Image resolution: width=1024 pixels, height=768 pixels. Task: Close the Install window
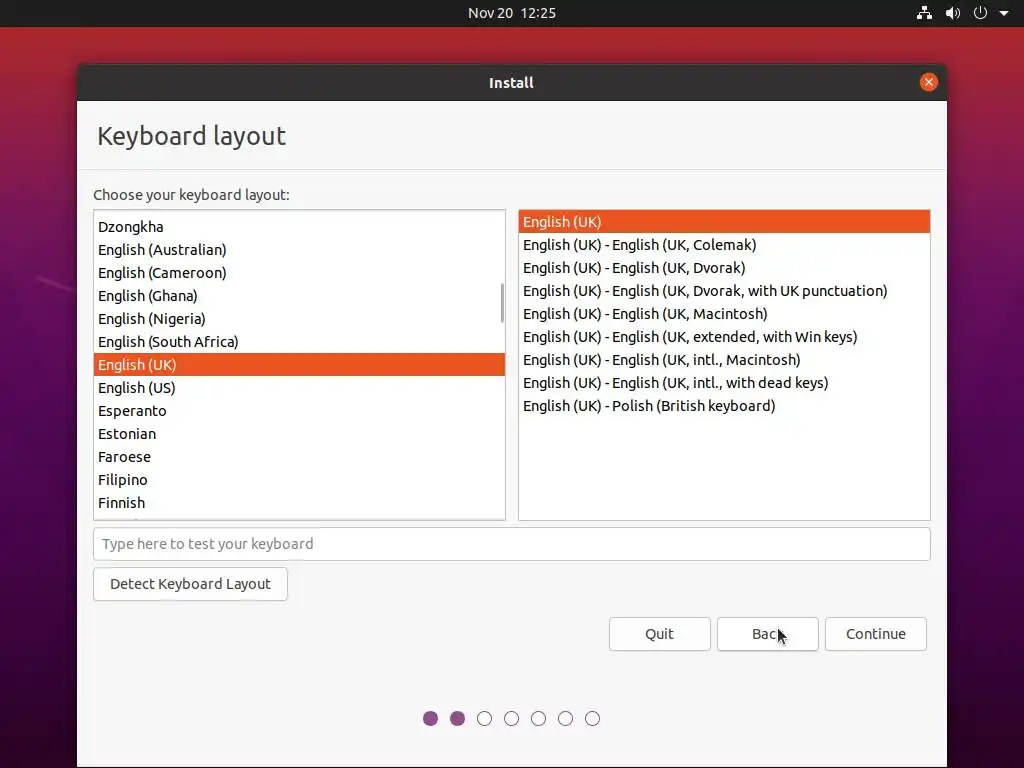[928, 82]
